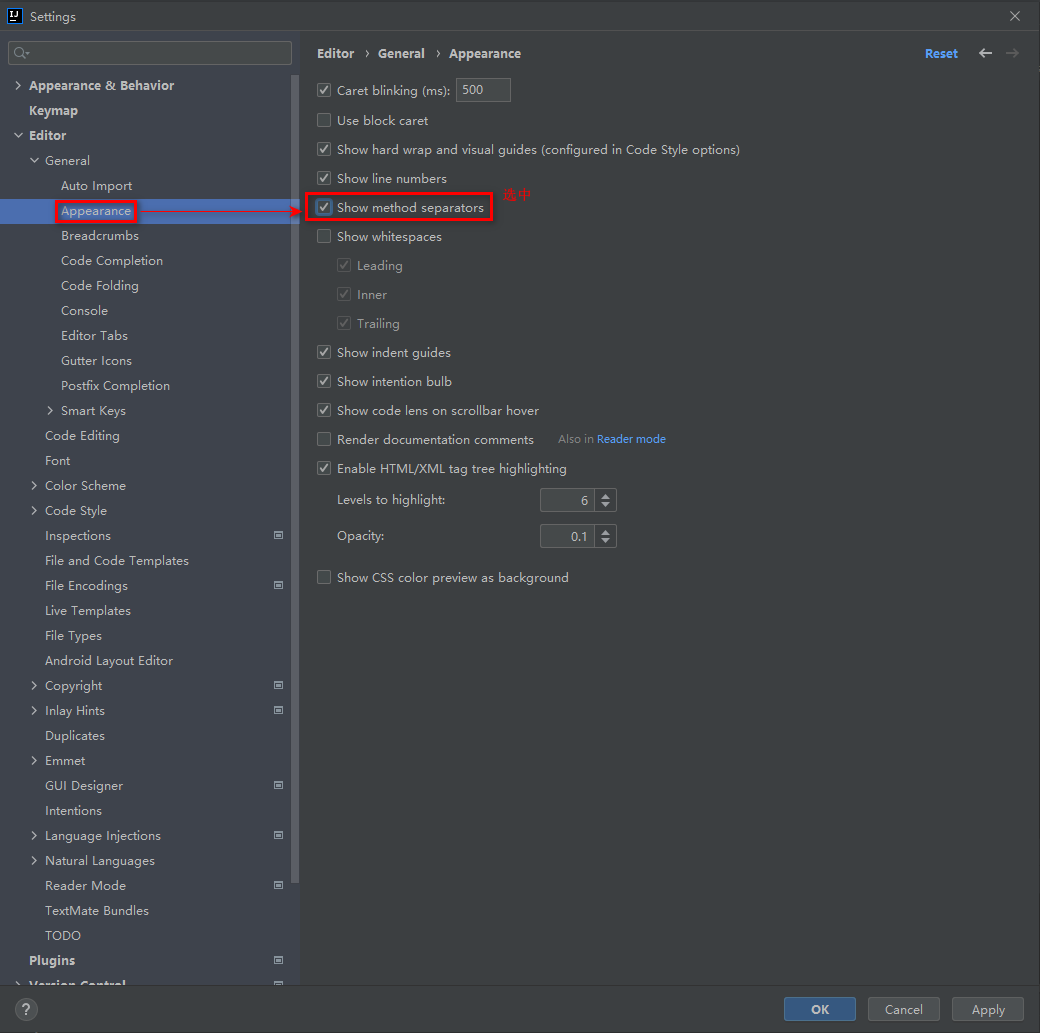Click project-level icon beside Inlay Hints
This screenshot has width=1040, height=1033.
point(279,711)
